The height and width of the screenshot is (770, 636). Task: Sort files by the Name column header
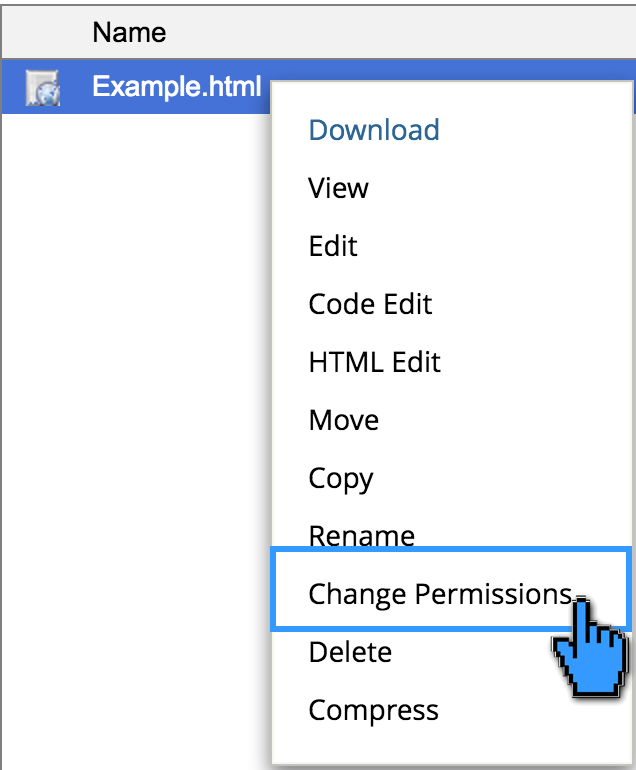(129, 32)
